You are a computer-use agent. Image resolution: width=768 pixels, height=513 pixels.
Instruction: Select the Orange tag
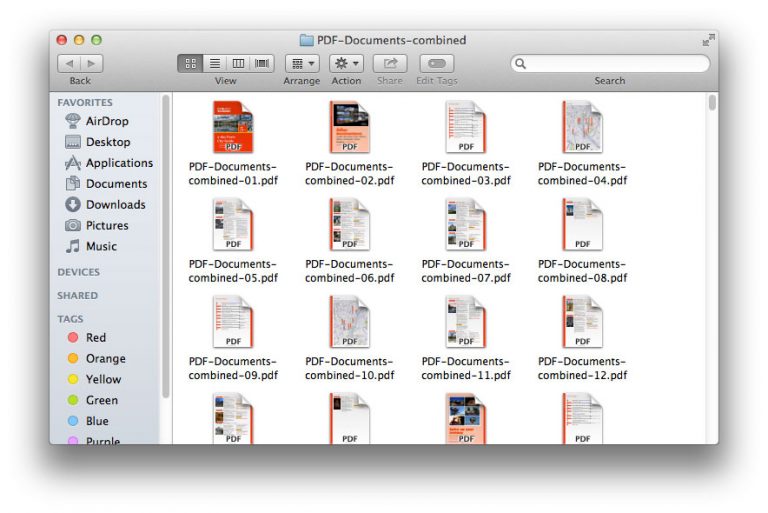pos(105,359)
